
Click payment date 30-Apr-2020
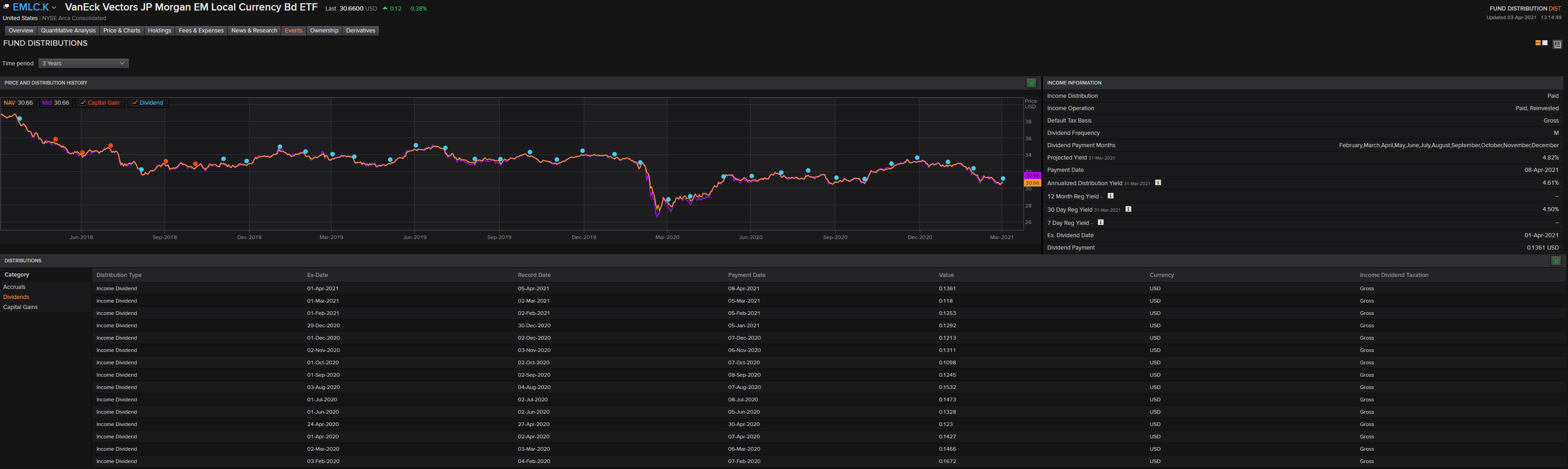coord(744,424)
